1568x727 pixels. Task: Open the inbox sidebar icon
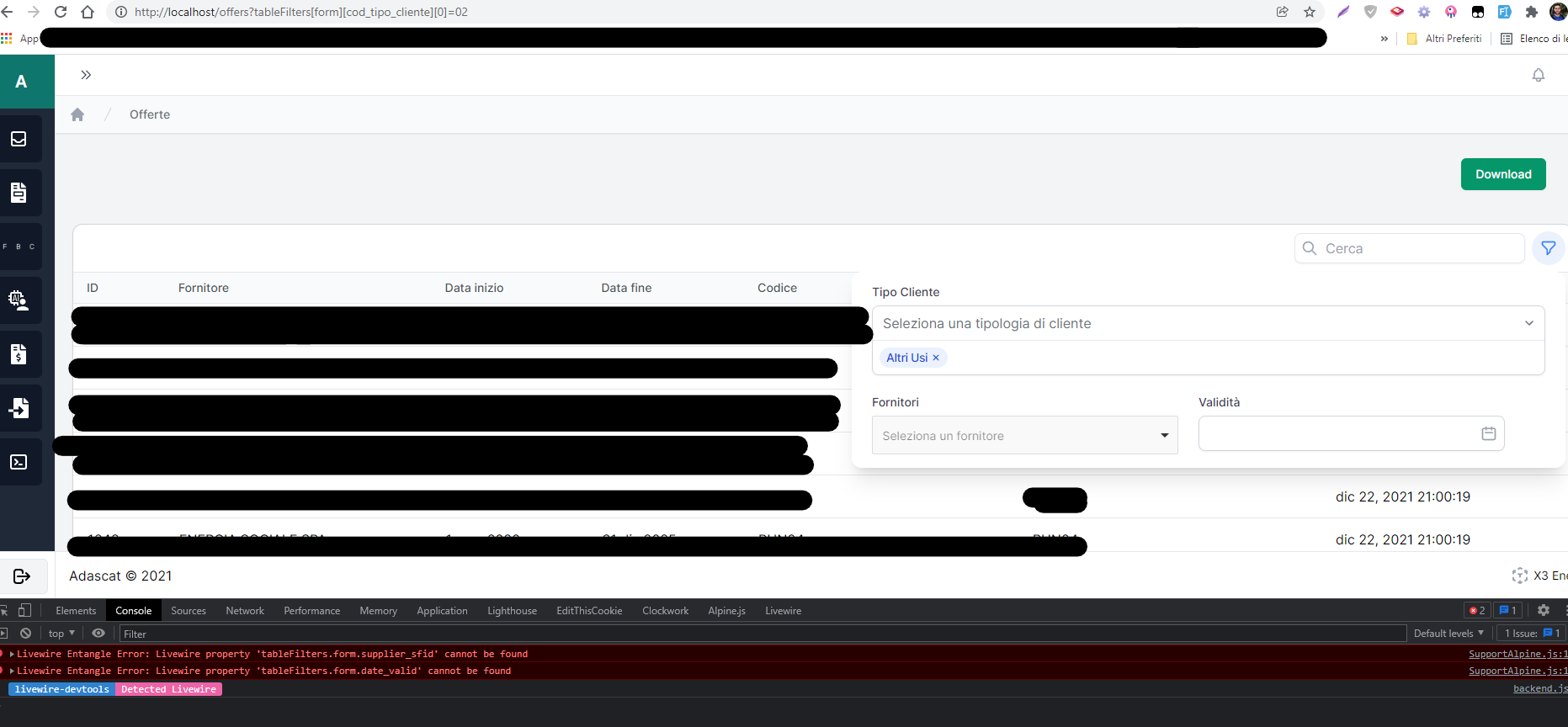(x=19, y=139)
